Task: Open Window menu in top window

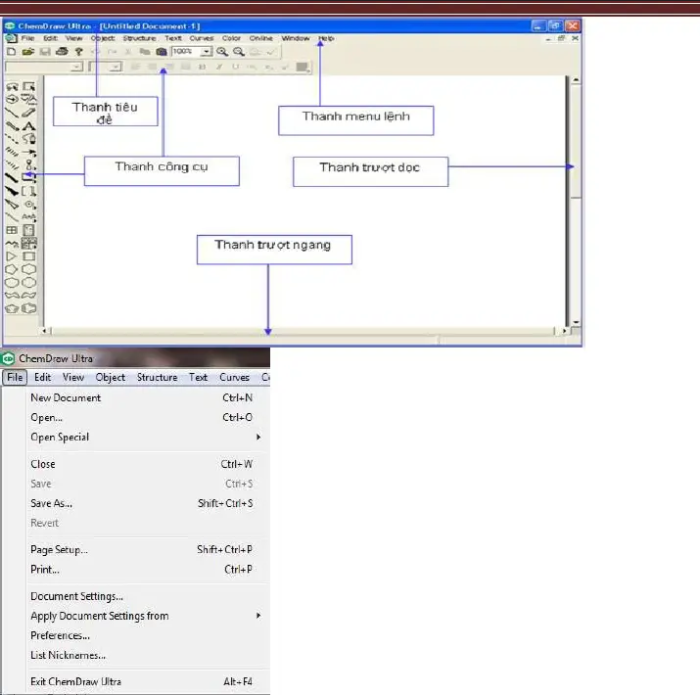Action: pyautogui.click(x=296, y=38)
